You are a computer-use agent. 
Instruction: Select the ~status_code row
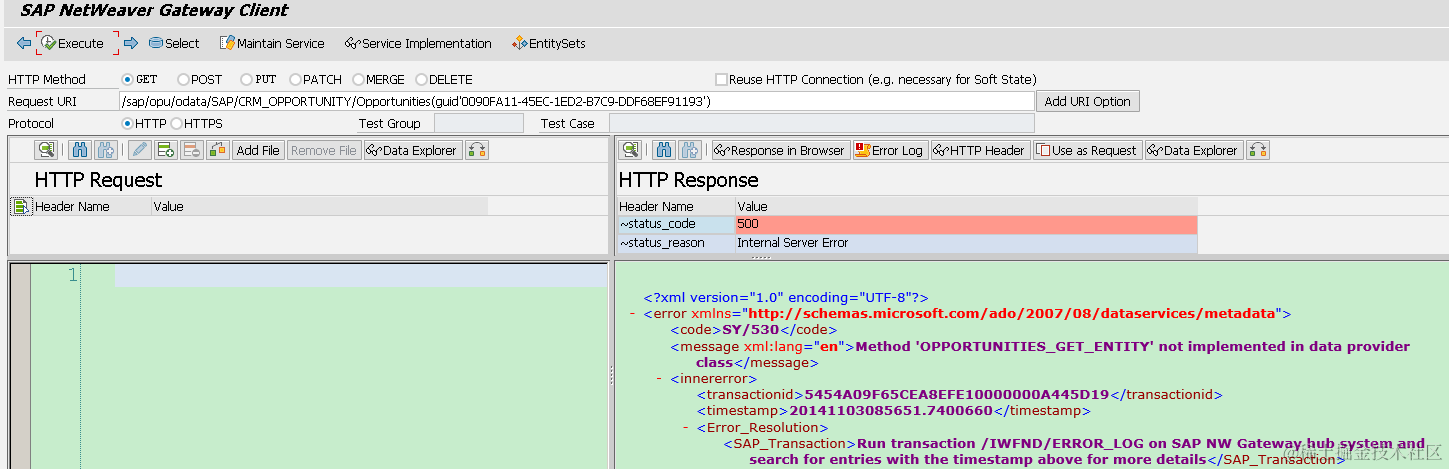[x=676, y=224]
